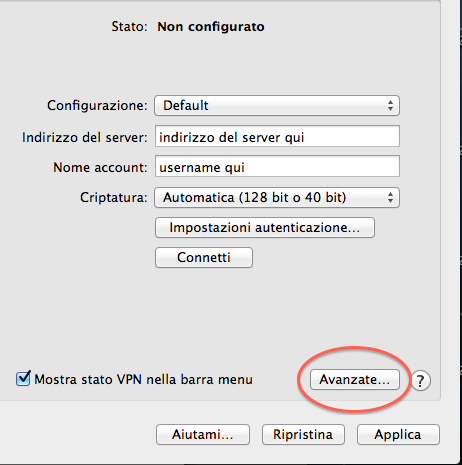Viewport: 462px width, 465px height.
Task: Click the "Criptatura:" field label
Action: point(114,198)
